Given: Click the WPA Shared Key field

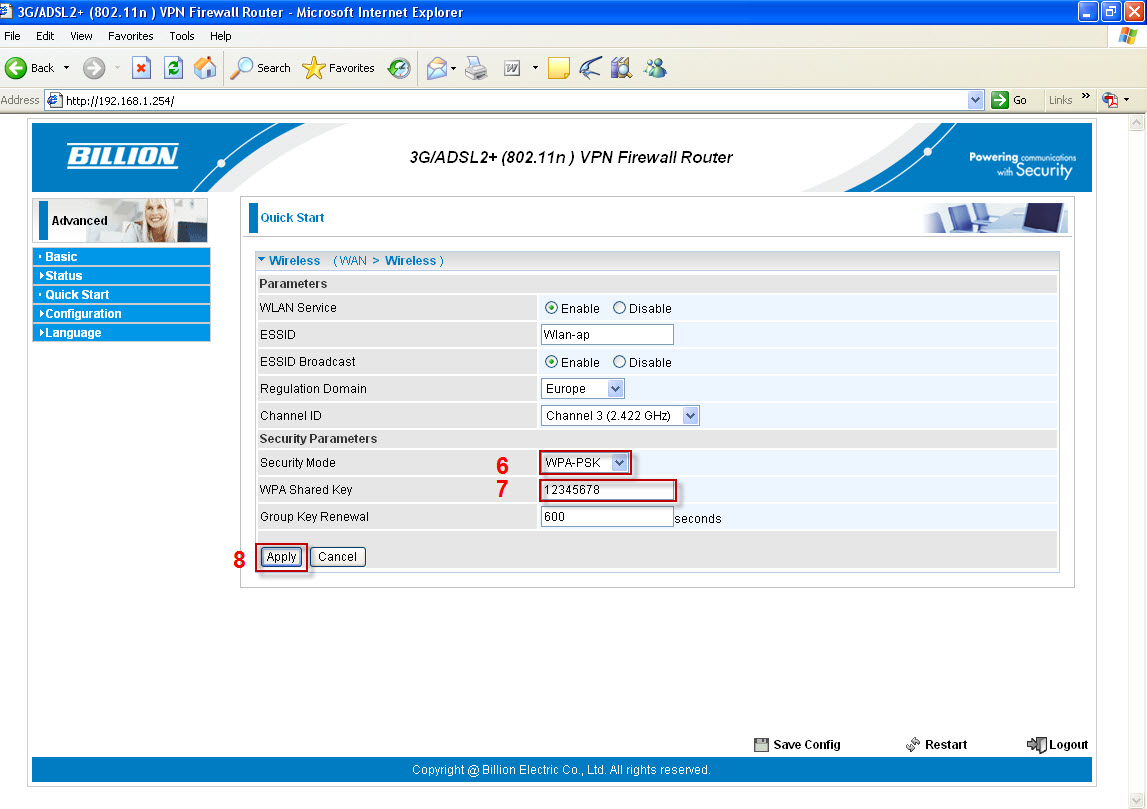Looking at the screenshot, I should coord(607,490).
